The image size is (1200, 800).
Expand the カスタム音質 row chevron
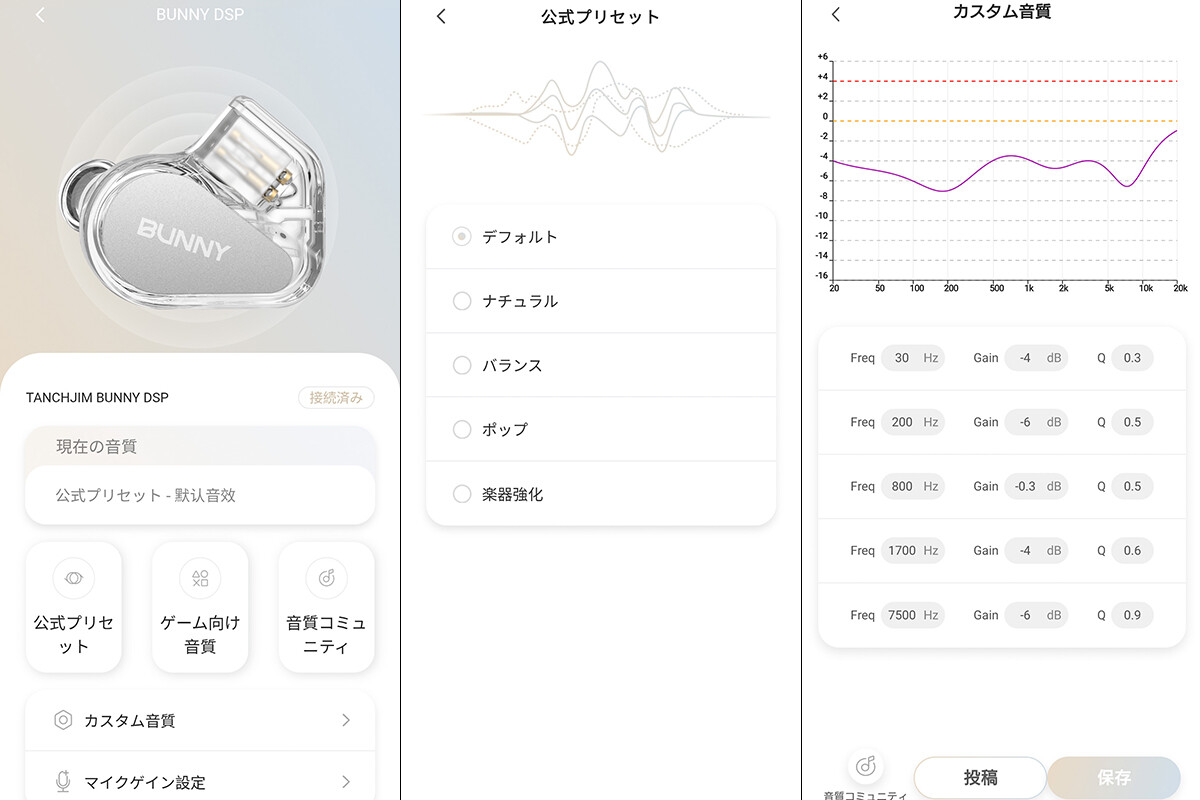pyautogui.click(x=346, y=720)
